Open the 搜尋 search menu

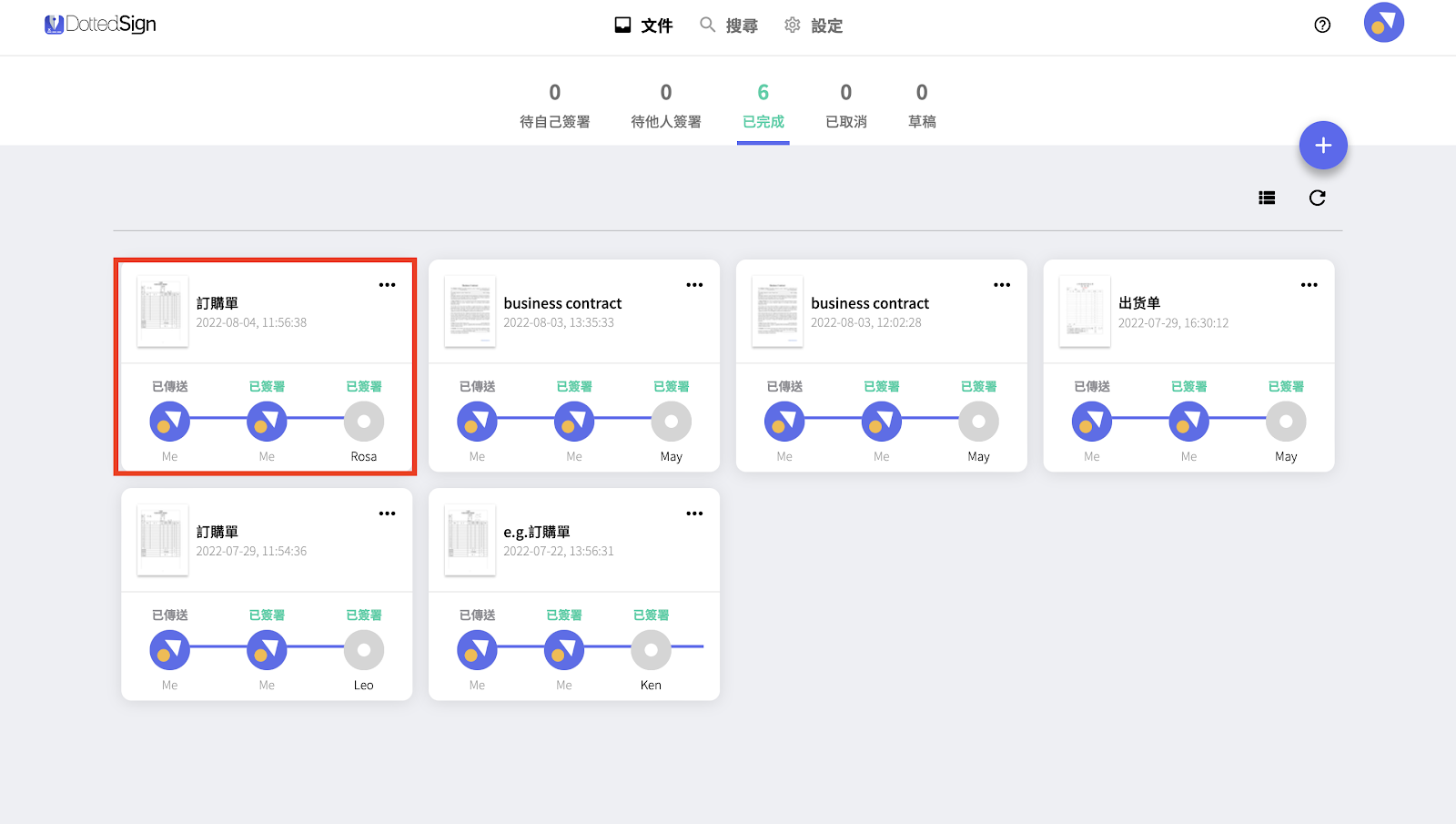point(729,25)
